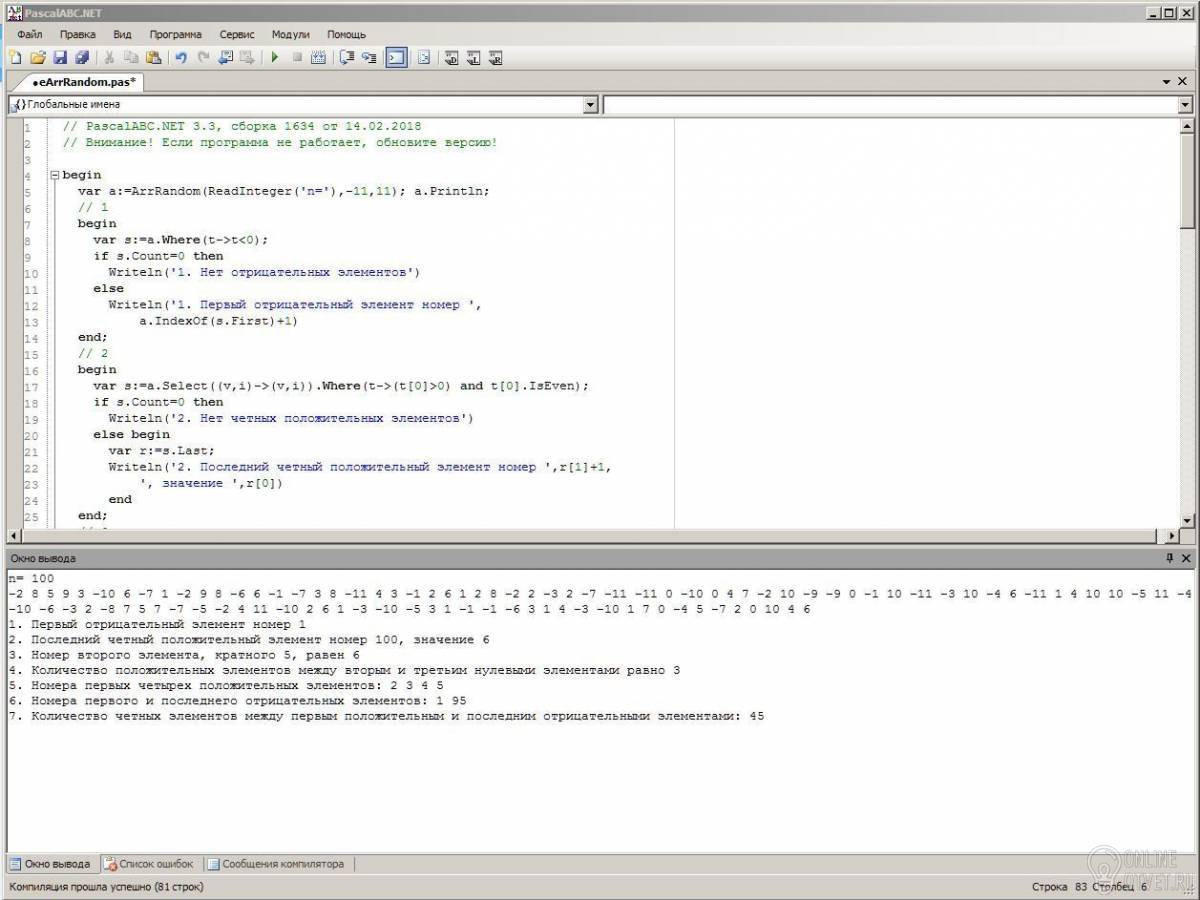
Task: Click the Copy icon in toolbar
Action: [131, 58]
